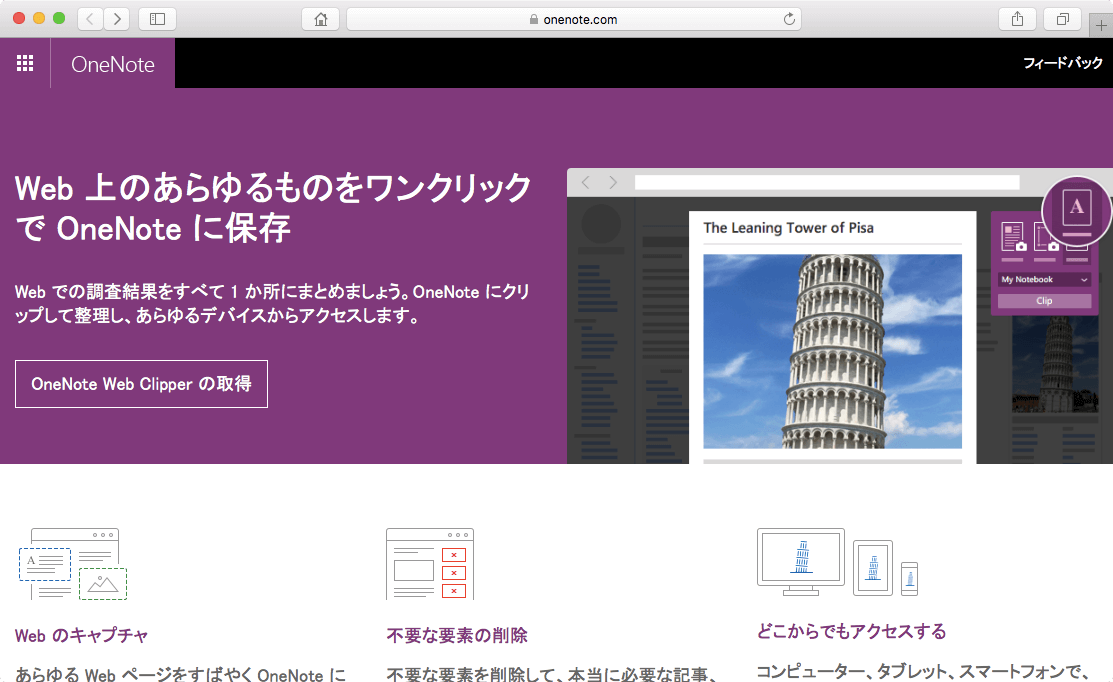Select the region clip camera icon
Viewport: 1113px width, 682px height.
1046,236
